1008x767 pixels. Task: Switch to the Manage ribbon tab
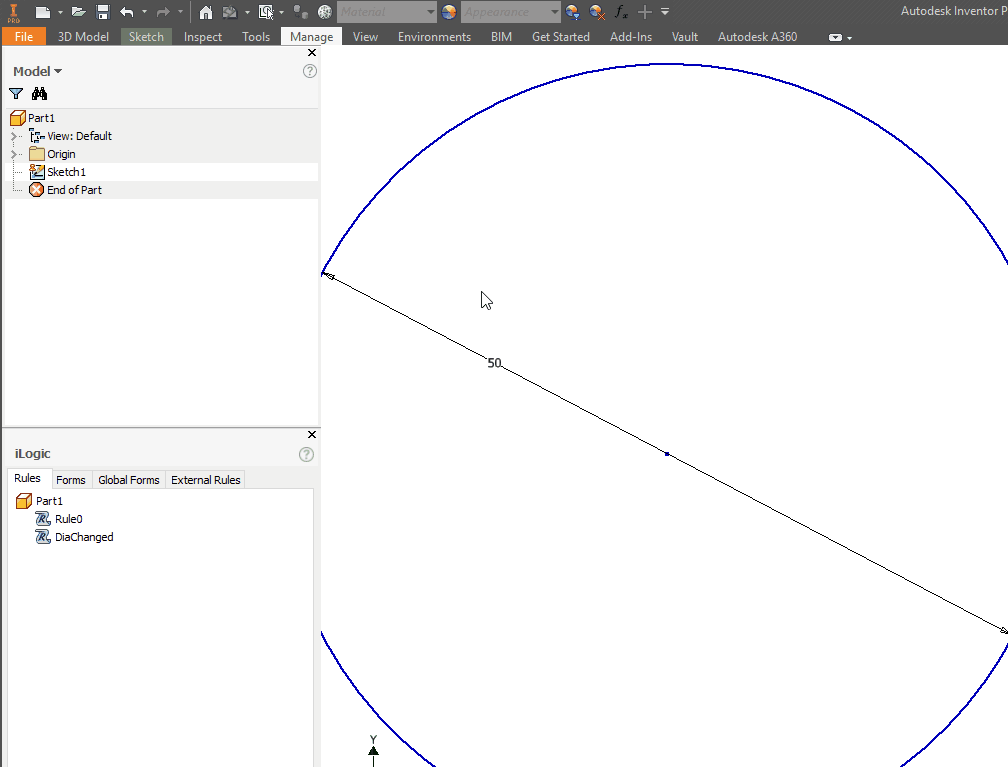point(311,36)
